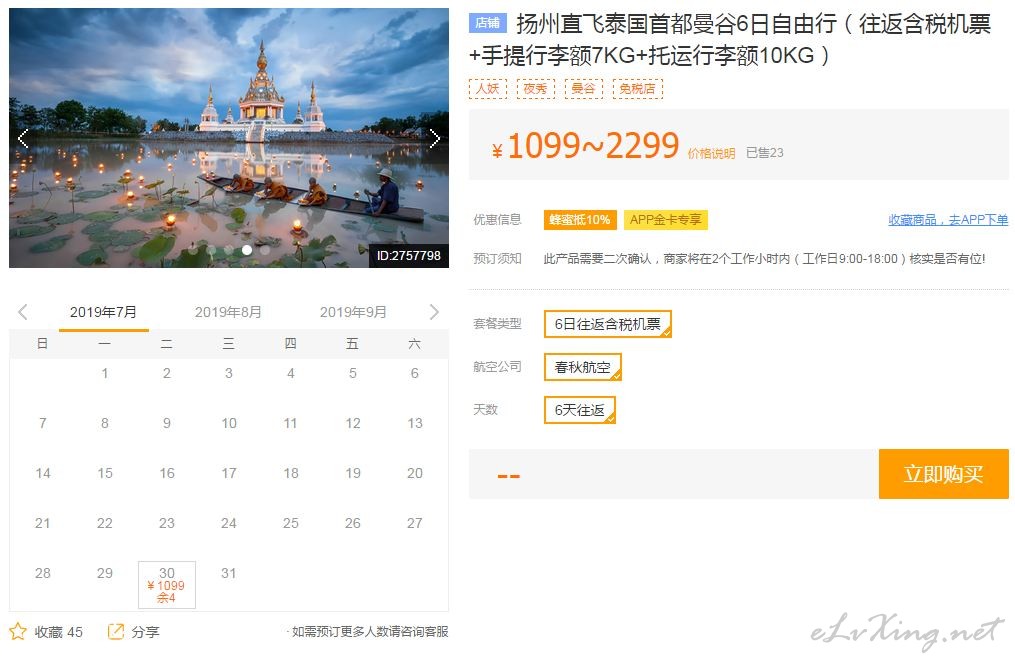Show next photo with the image's right arrow
The image size is (1015, 665).
pyautogui.click(x=434, y=138)
